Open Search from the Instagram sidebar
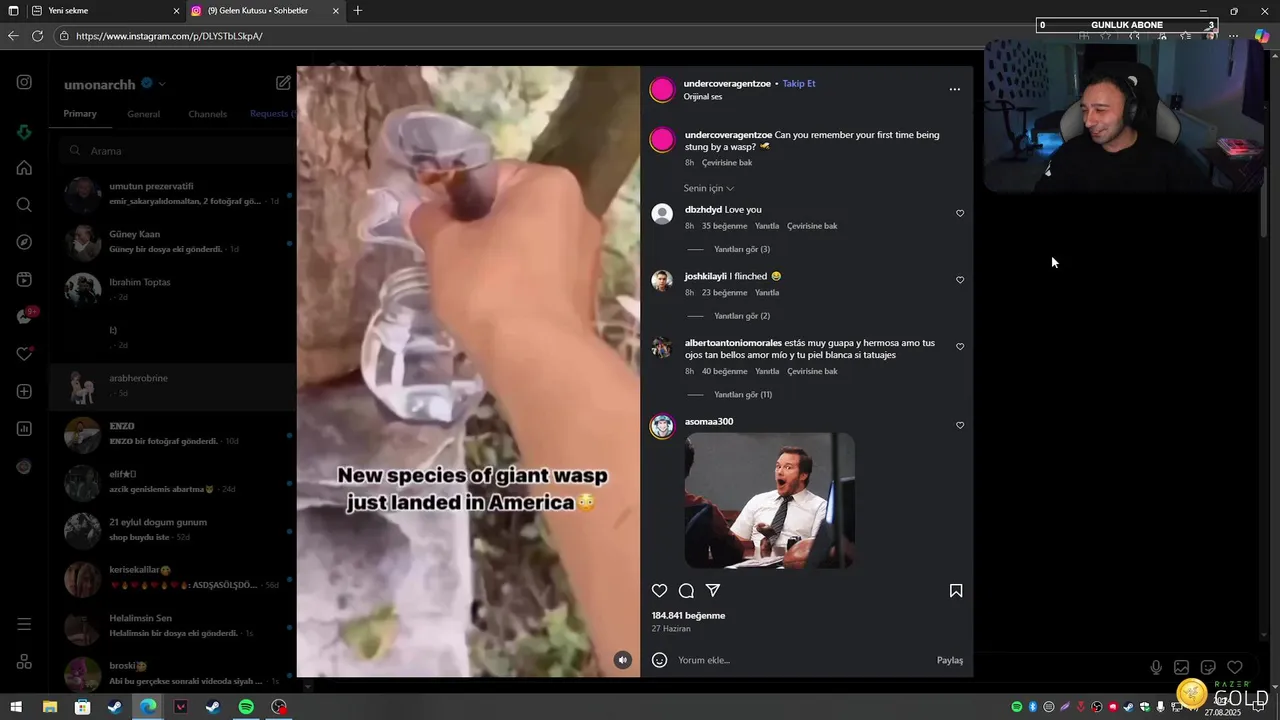This screenshot has height=720, width=1280. pos(24,205)
